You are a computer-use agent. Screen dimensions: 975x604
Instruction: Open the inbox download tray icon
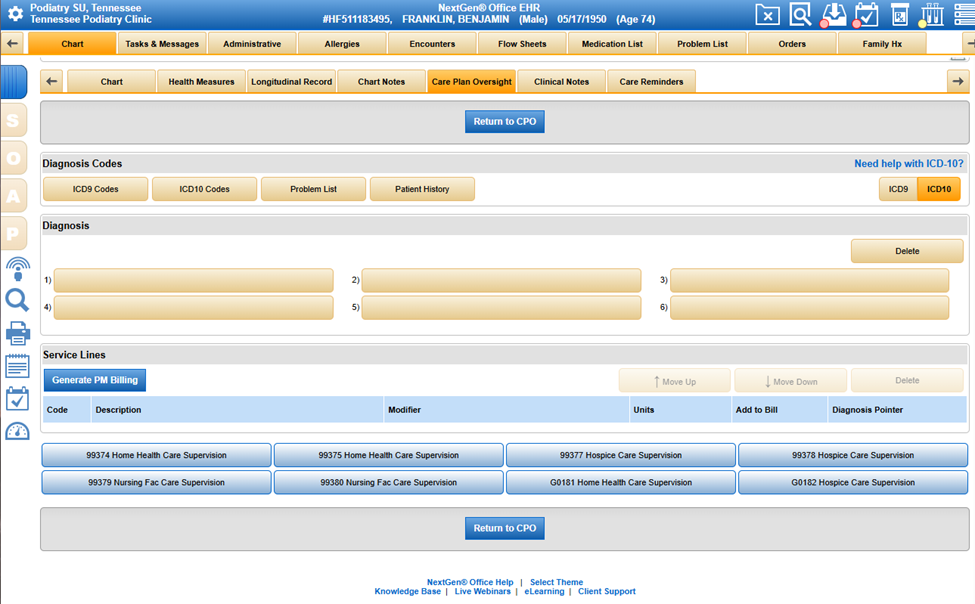(833, 15)
